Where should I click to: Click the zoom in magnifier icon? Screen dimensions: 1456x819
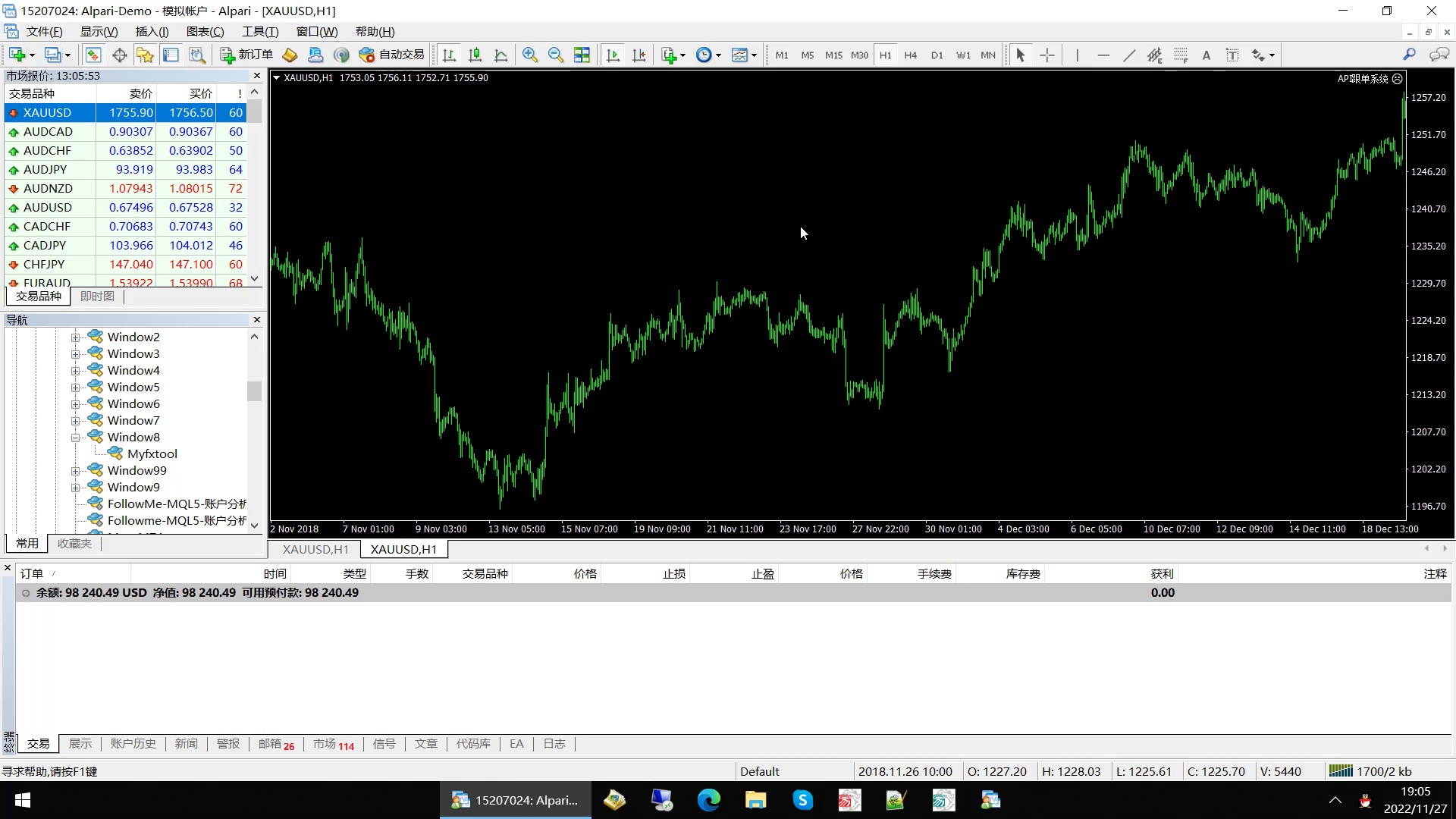(x=530, y=55)
